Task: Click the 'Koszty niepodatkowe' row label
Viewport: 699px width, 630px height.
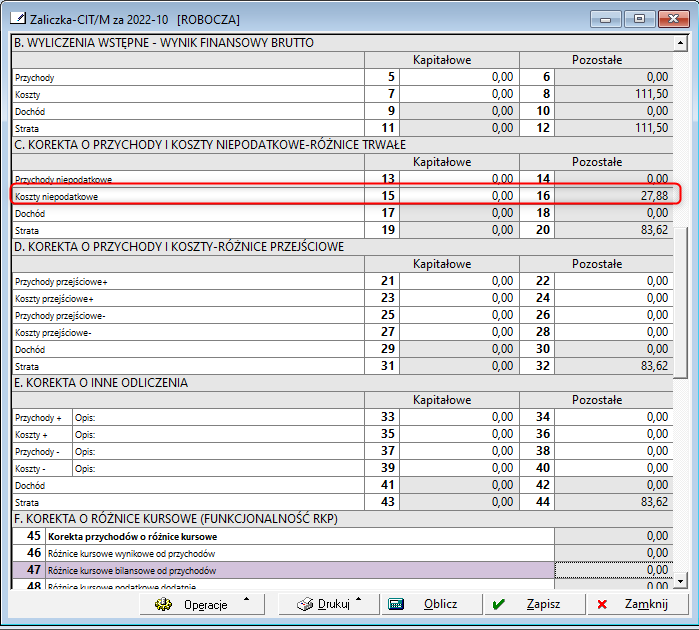Action: (56, 197)
